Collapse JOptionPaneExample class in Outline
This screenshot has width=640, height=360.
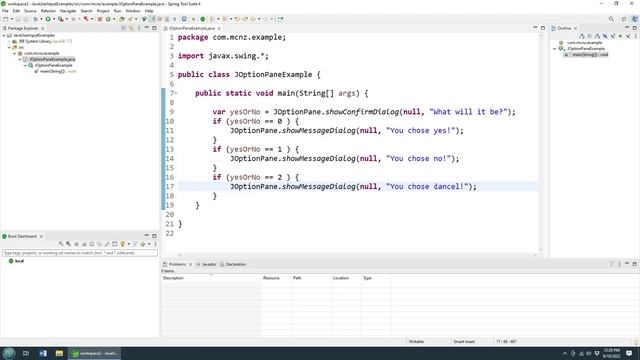point(555,49)
